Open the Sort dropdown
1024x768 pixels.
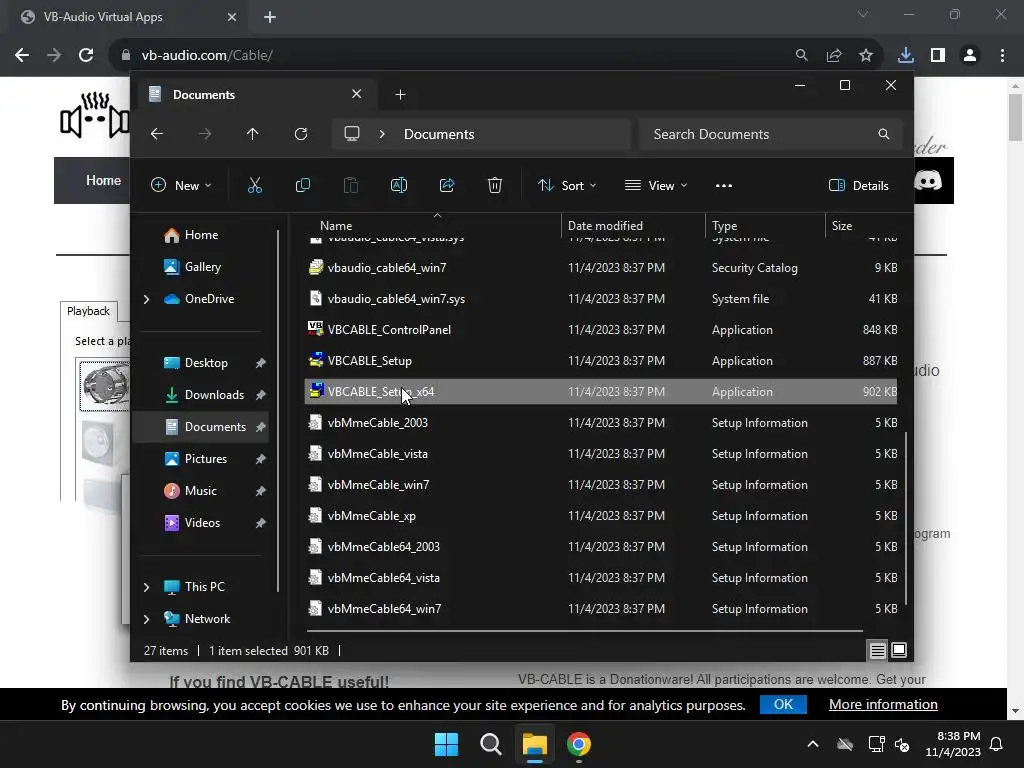pos(567,185)
